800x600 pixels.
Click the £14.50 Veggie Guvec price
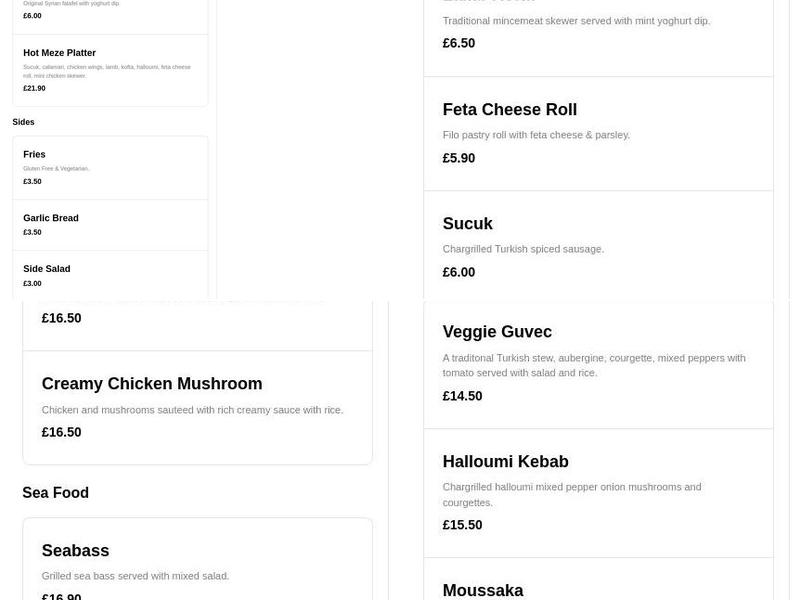click(x=460, y=395)
